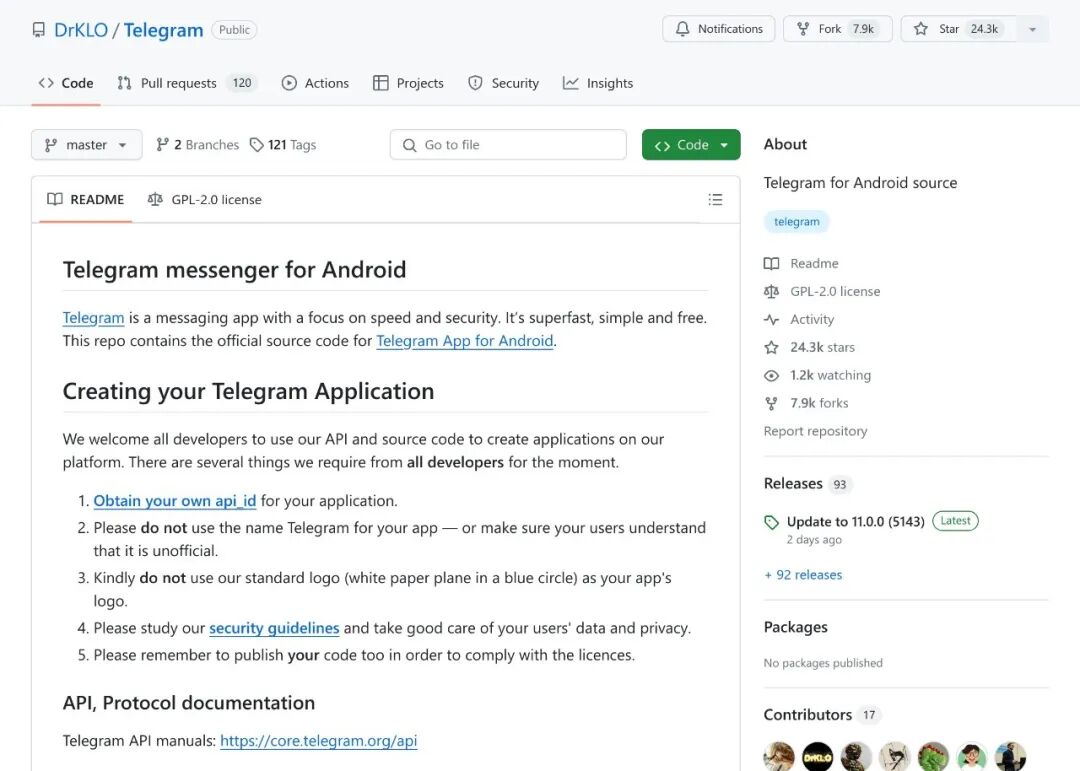This screenshot has height=771, width=1080.
Task: Open the Telegram repository name link
Action: coord(163,30)
